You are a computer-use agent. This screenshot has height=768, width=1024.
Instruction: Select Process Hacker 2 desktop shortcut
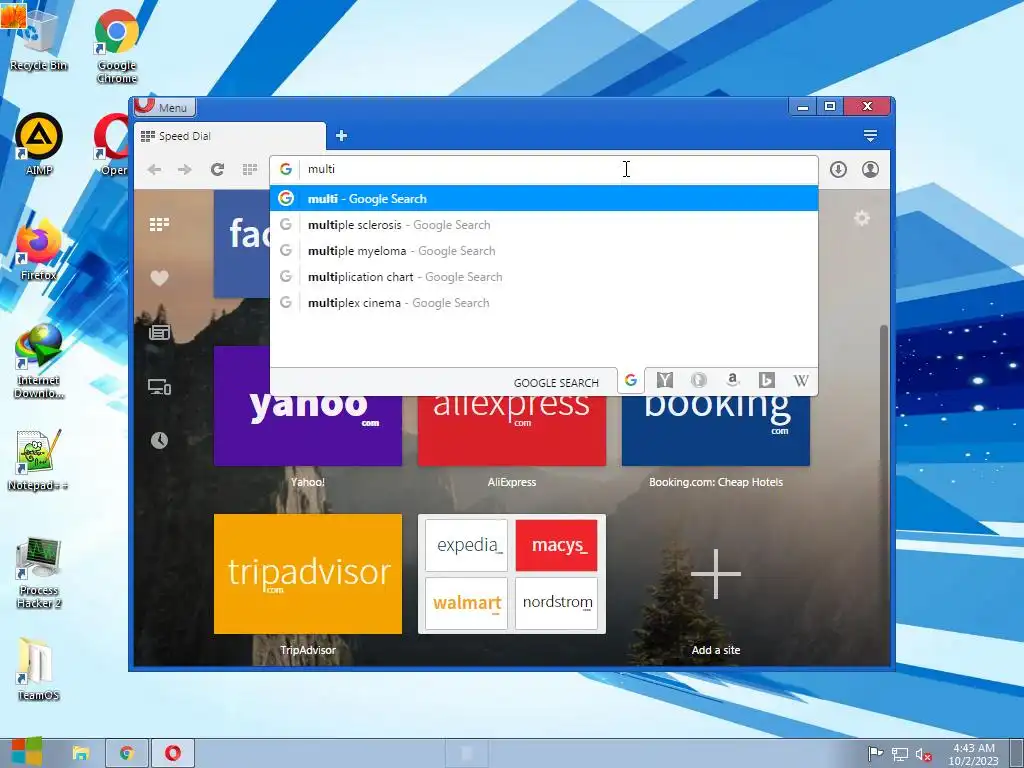pos(39,573)
